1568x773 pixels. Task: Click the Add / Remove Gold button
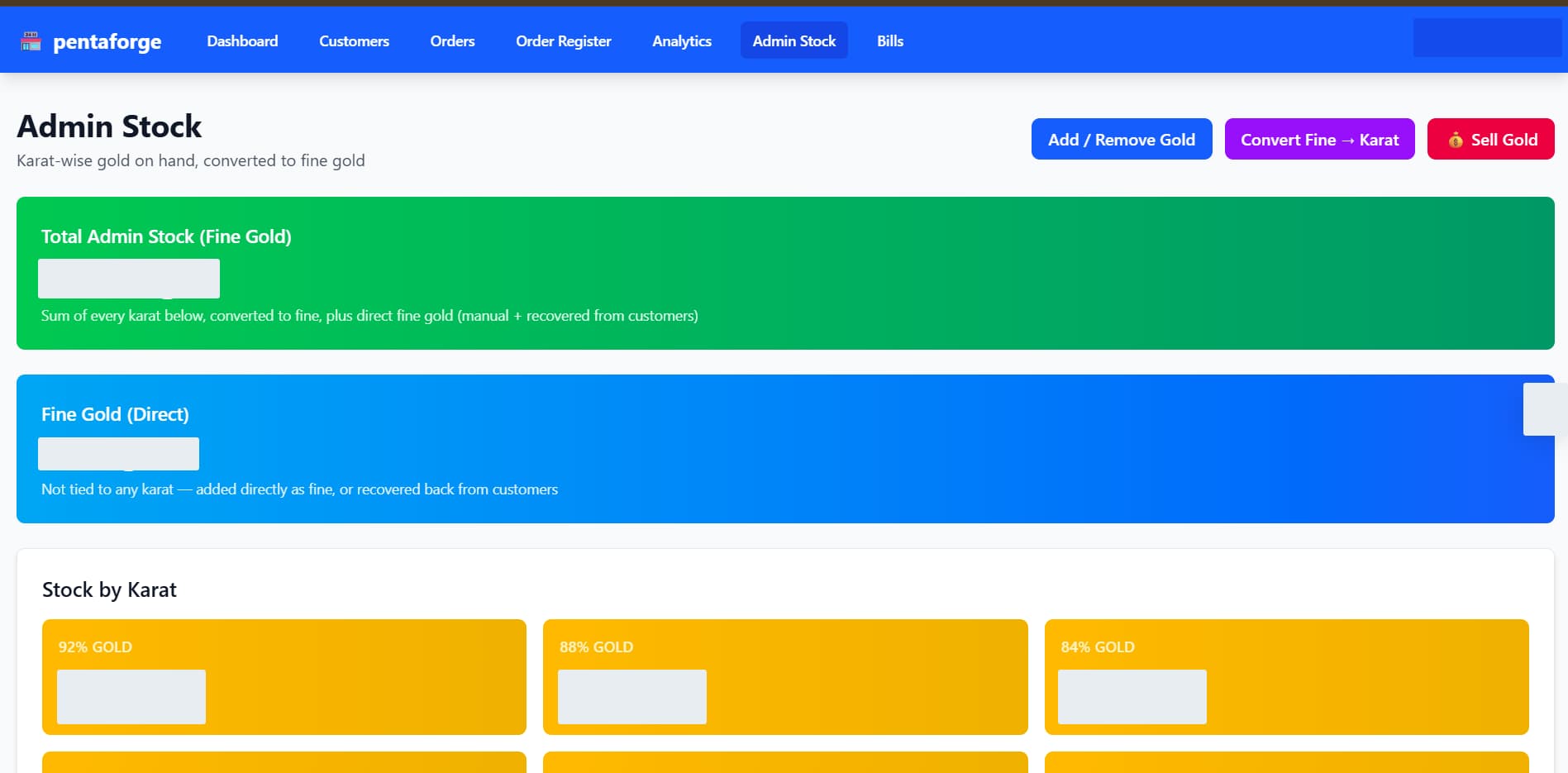(x=1122, y=139)
